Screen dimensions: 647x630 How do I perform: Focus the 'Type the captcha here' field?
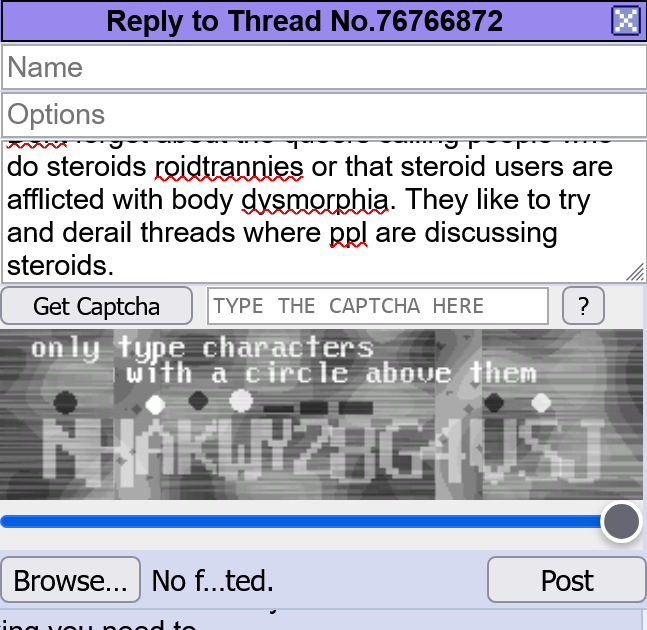click(378, 306)
